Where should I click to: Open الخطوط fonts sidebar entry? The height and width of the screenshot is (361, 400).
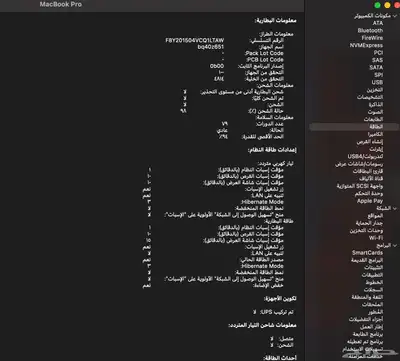point(374,282)
